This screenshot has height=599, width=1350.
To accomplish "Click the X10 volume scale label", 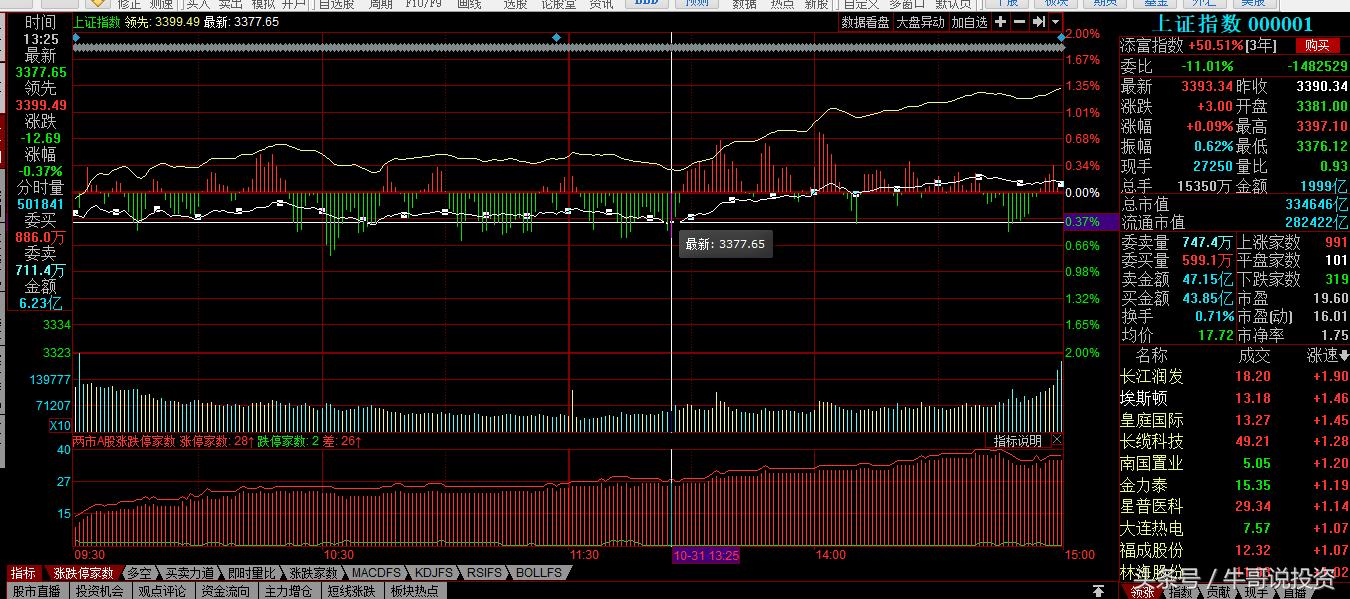I will (x=60, y=426).
